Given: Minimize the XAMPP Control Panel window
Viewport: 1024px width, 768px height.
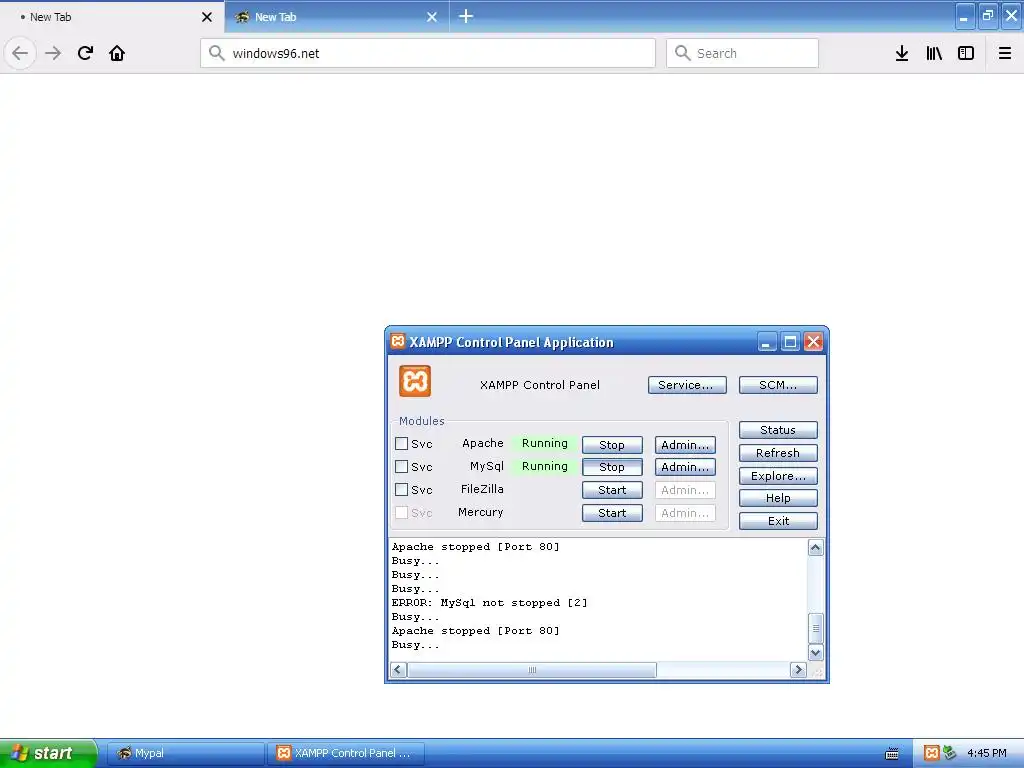Looking at the screenshot, I should pos(767,342).
